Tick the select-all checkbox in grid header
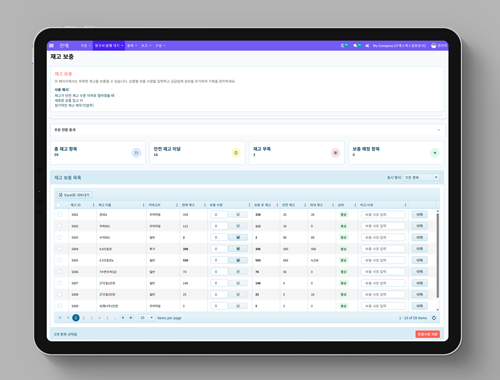Image resolution: width=500 pixels, height=380 pixels. [x=59, y=205]
